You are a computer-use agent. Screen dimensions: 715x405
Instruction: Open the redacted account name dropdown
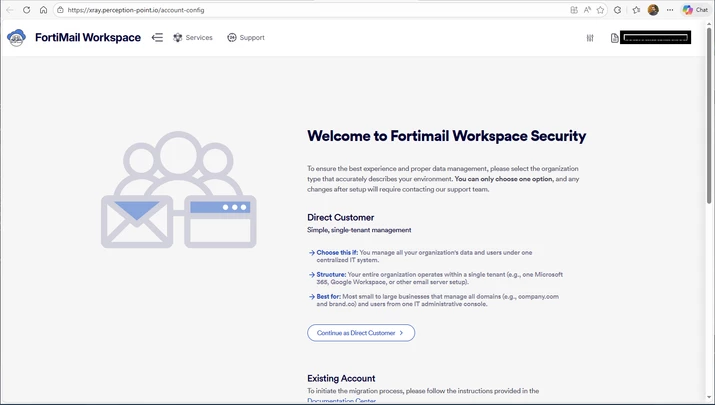[x=655, y=37]
